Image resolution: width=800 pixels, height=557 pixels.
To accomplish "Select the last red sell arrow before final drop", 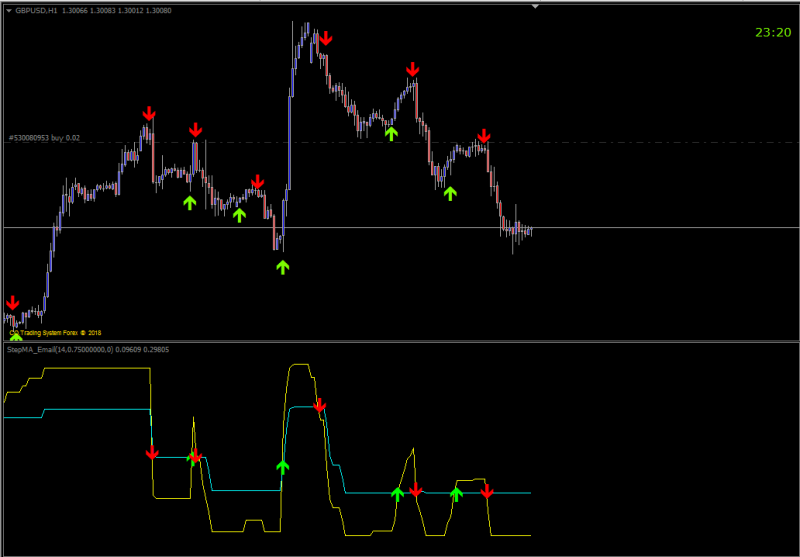I will tap(484, 136).
